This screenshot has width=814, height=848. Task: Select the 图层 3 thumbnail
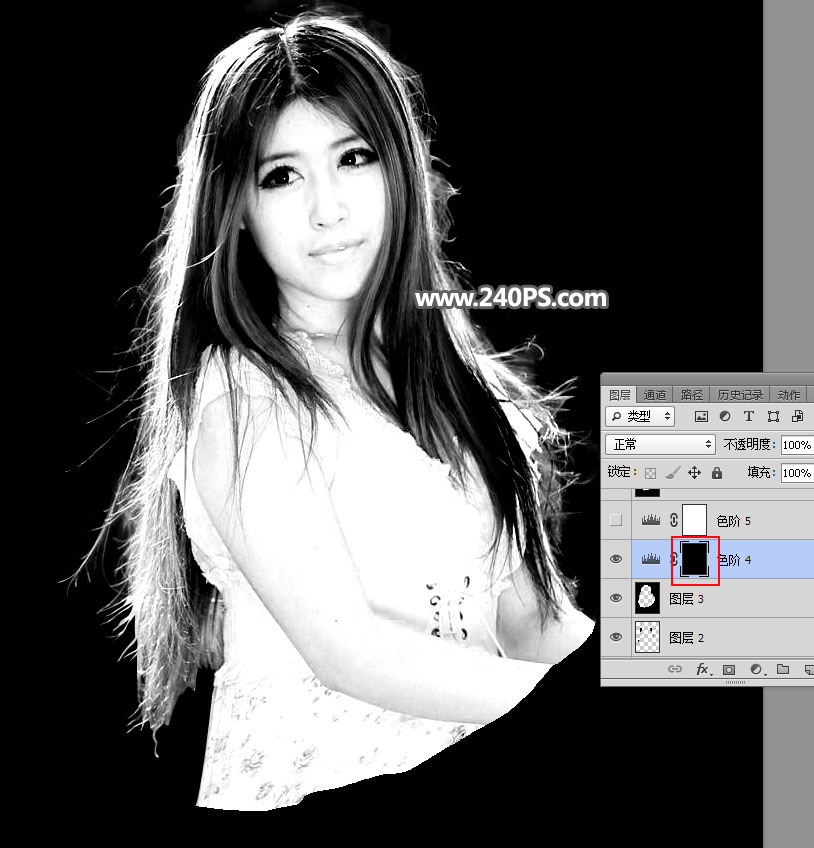(x=647, y=598)
